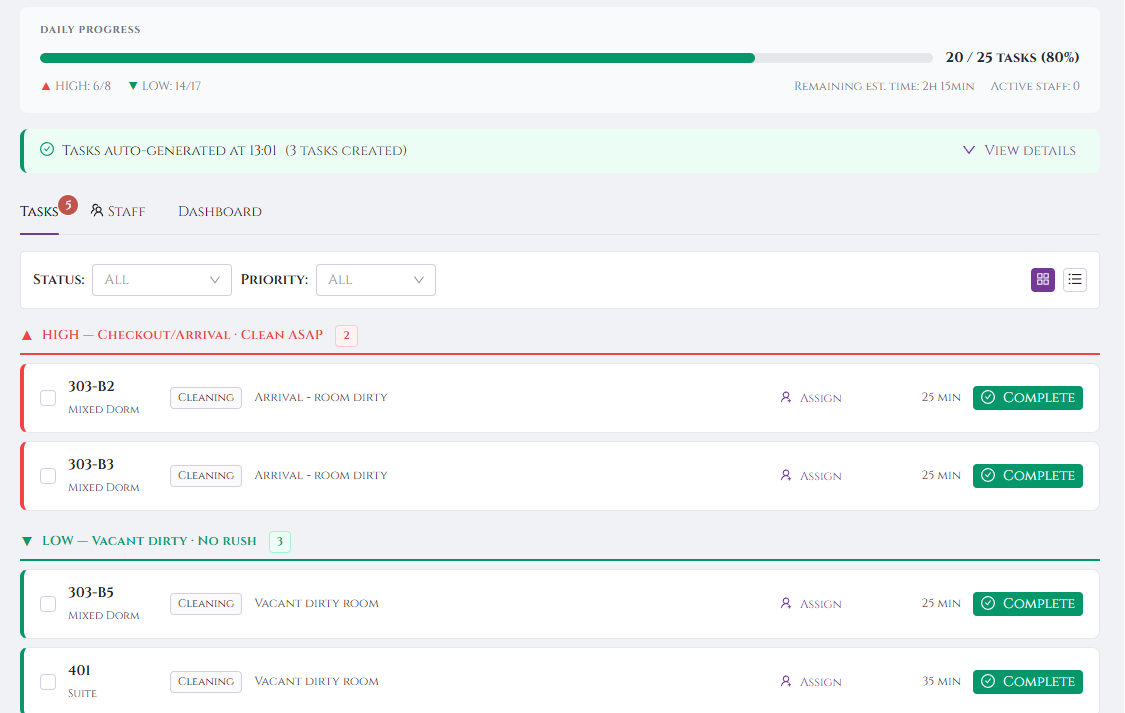This screenshot has width=1125, height=713.
Task: Select the checkbox for room 303-B3
Action: 48,476
